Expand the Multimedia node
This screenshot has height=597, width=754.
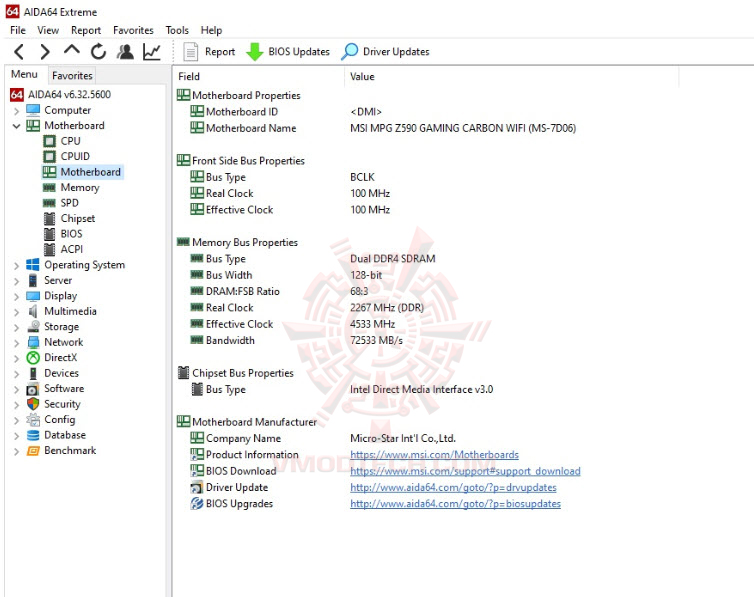16,311
